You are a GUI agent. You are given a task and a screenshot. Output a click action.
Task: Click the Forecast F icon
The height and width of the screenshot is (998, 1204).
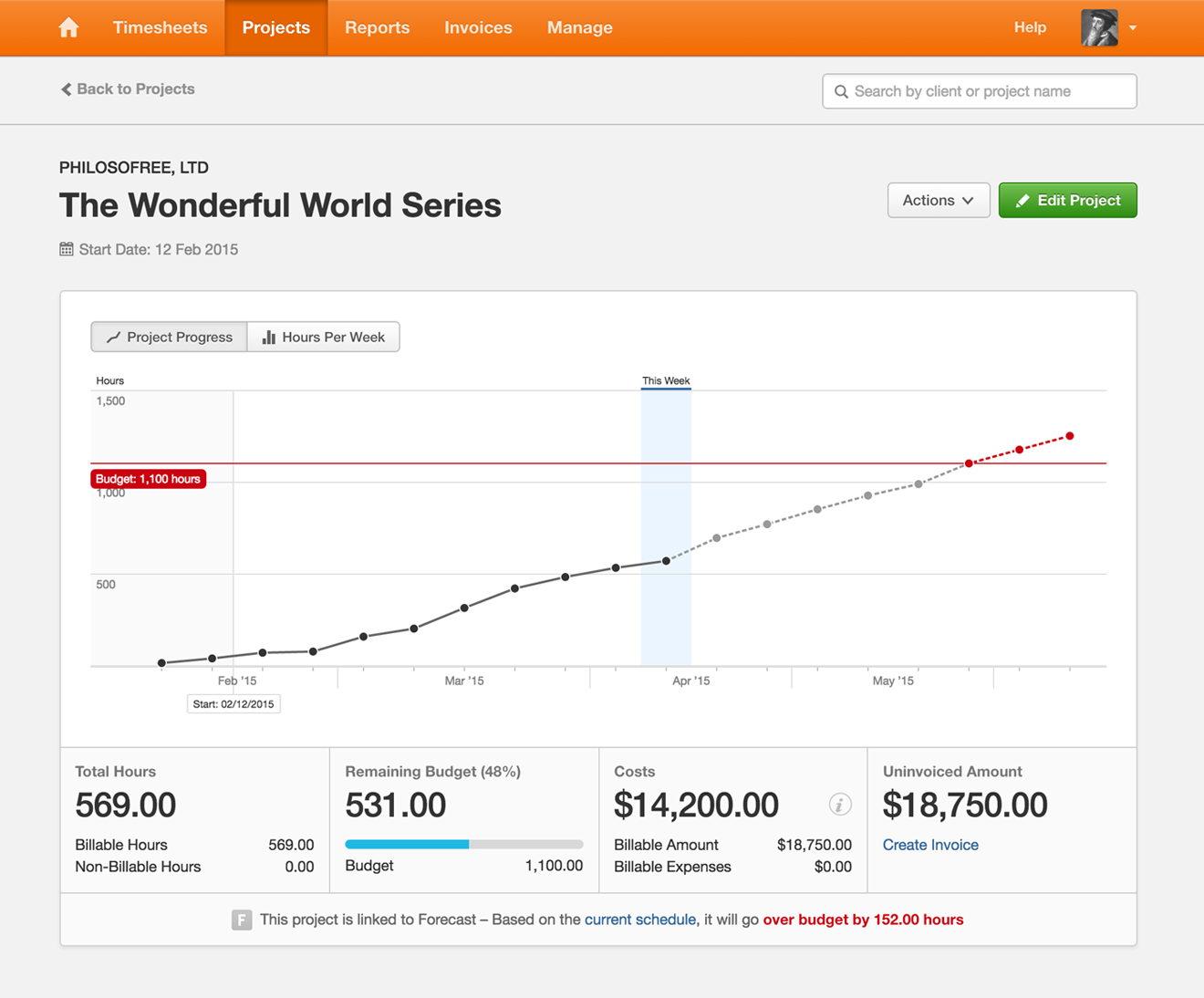tap(242, 920)
